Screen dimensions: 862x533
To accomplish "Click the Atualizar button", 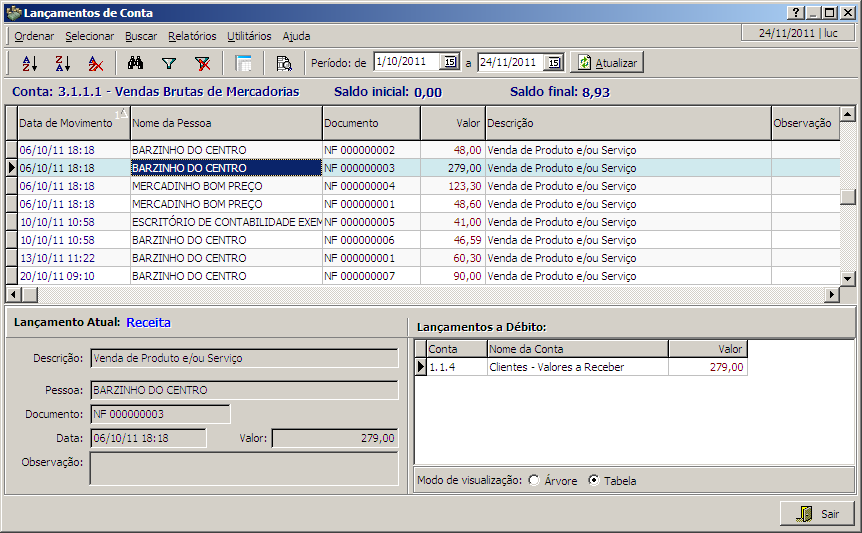I will (606, 62).
